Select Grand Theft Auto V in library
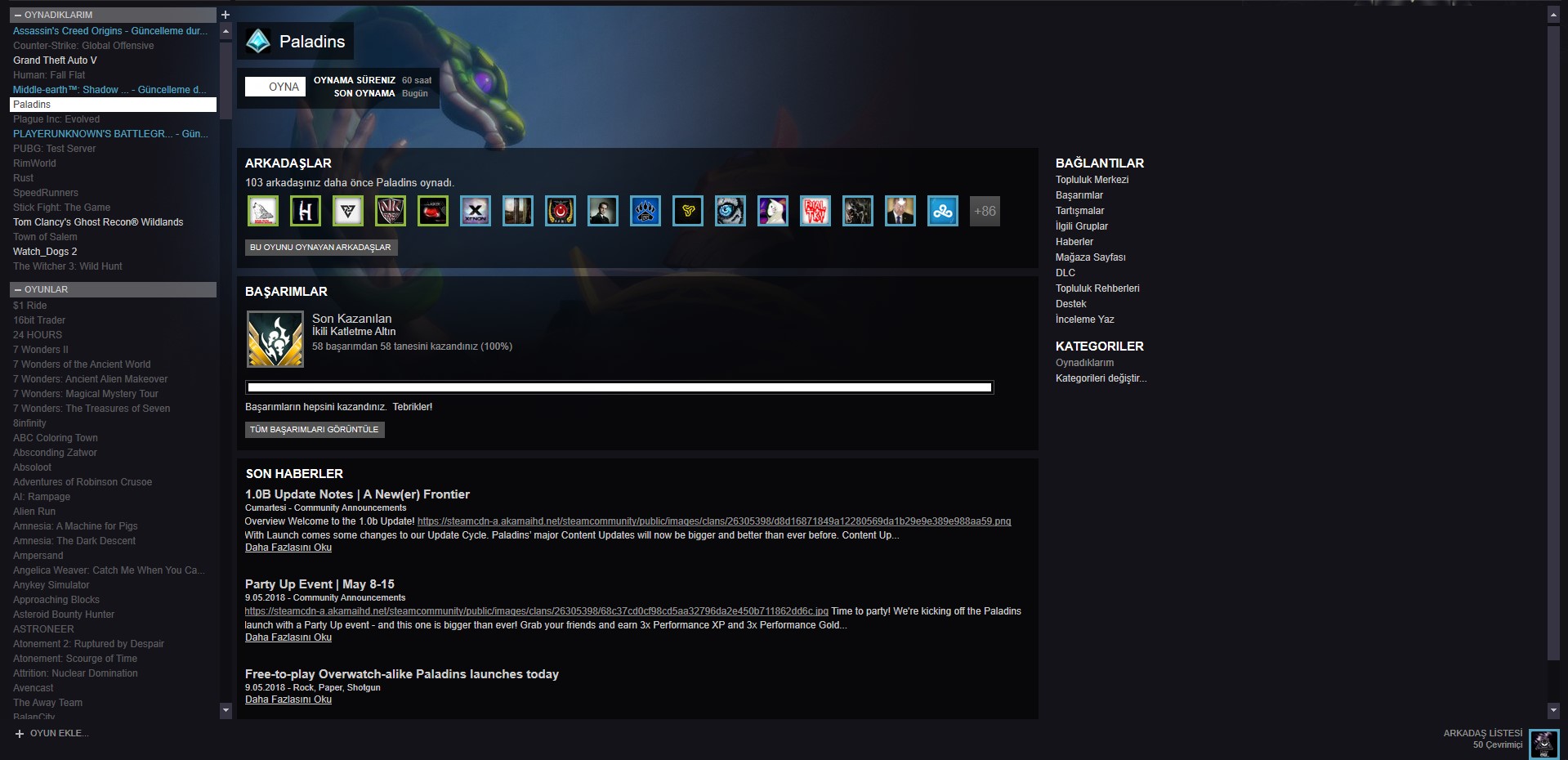 pos(113,60)
